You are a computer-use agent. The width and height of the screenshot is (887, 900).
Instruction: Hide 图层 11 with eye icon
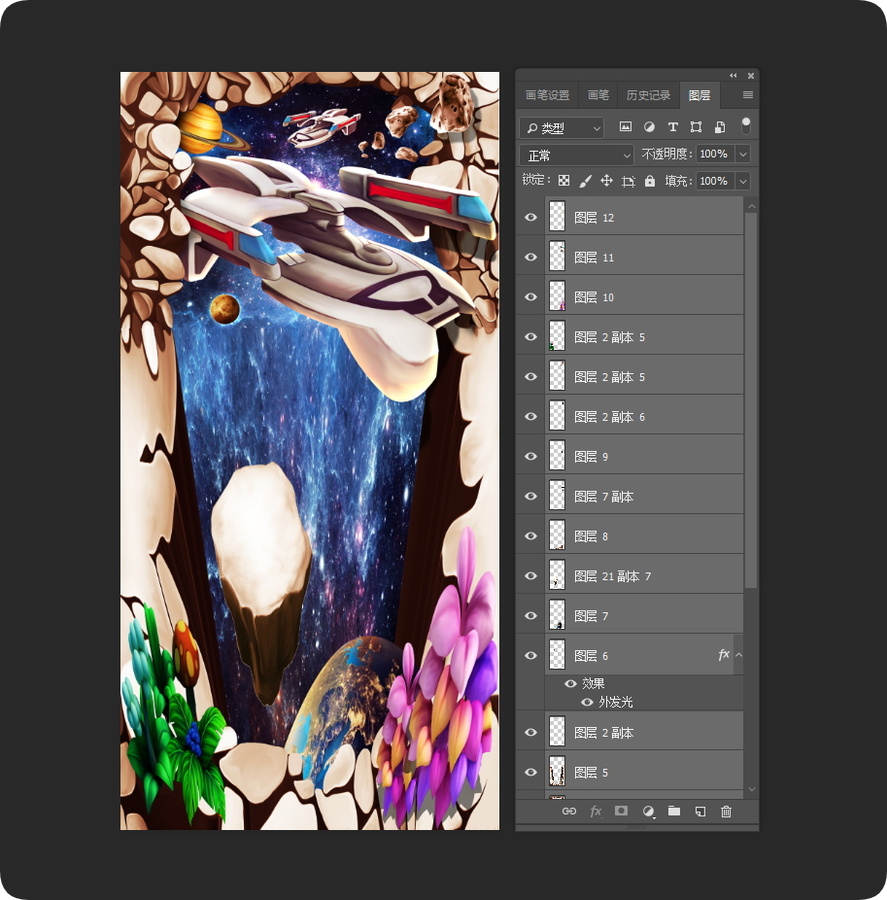tap(530, 257)
